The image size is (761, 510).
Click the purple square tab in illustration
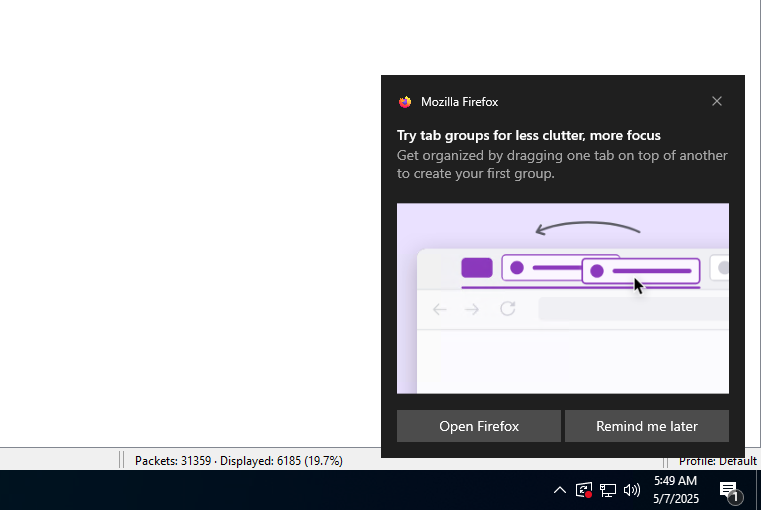[x=476, y=268]
